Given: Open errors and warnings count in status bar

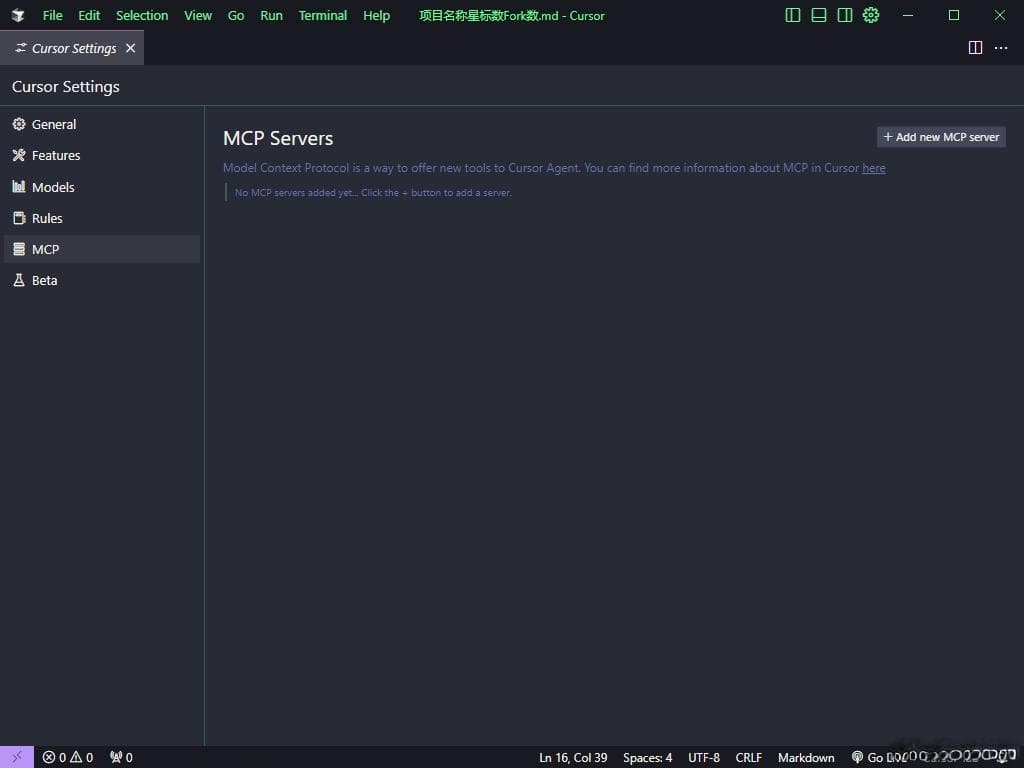Looking at the screenshot, I should click(x=68, y=757).
